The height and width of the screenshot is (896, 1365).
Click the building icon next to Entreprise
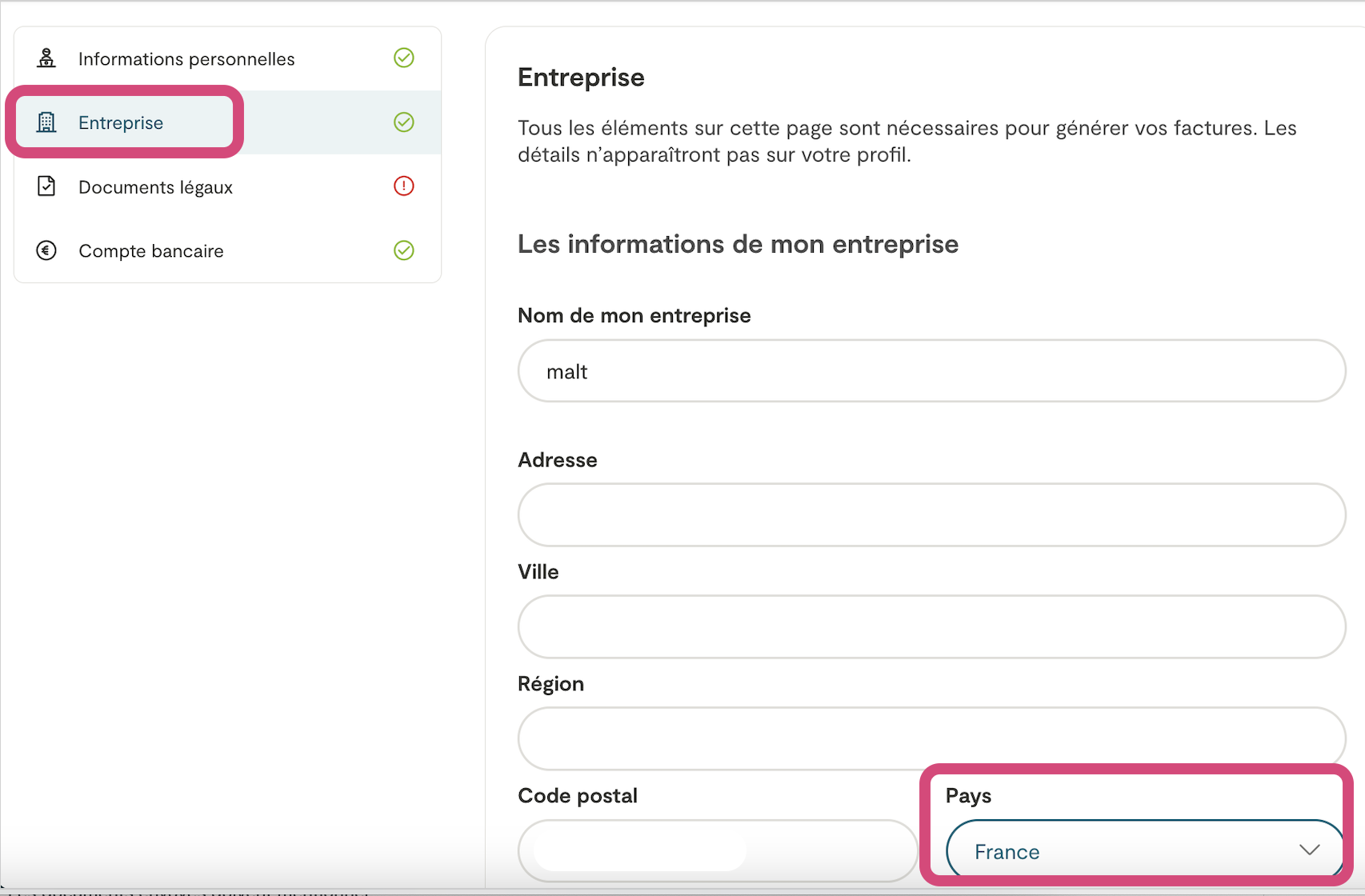coord(46,122)
